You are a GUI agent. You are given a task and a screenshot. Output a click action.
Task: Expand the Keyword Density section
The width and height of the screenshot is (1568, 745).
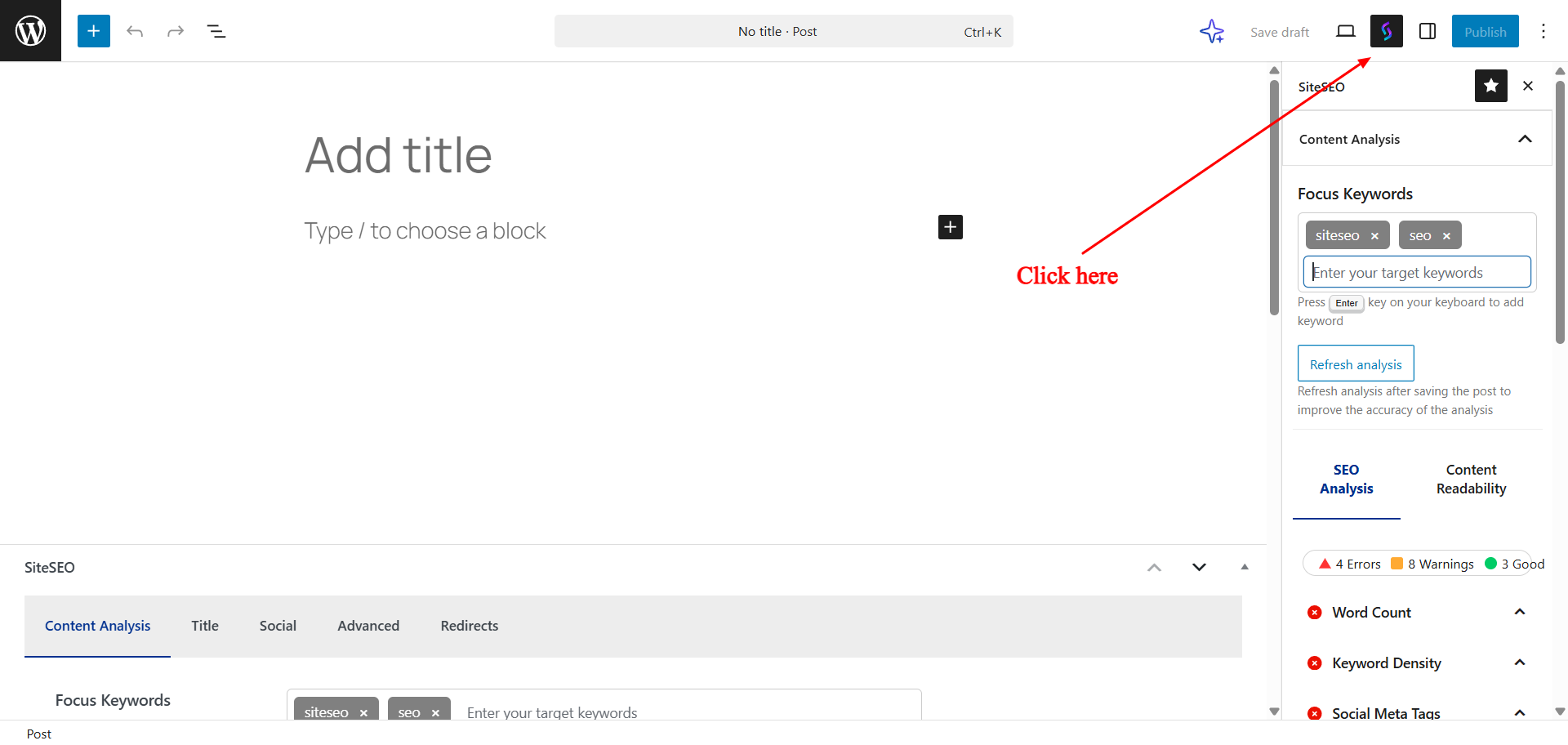coord(1519,662)
